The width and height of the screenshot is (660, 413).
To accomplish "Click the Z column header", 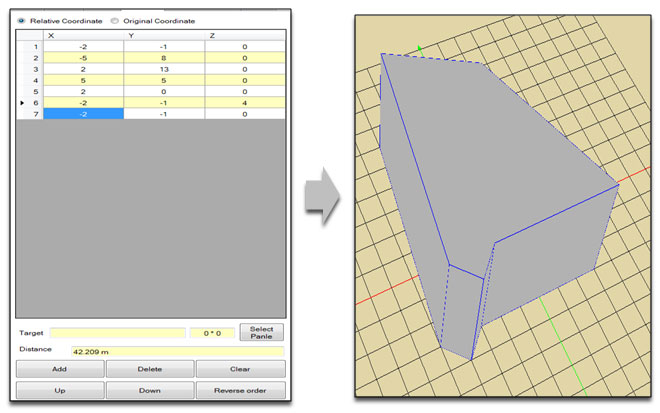I will point(245,35).
